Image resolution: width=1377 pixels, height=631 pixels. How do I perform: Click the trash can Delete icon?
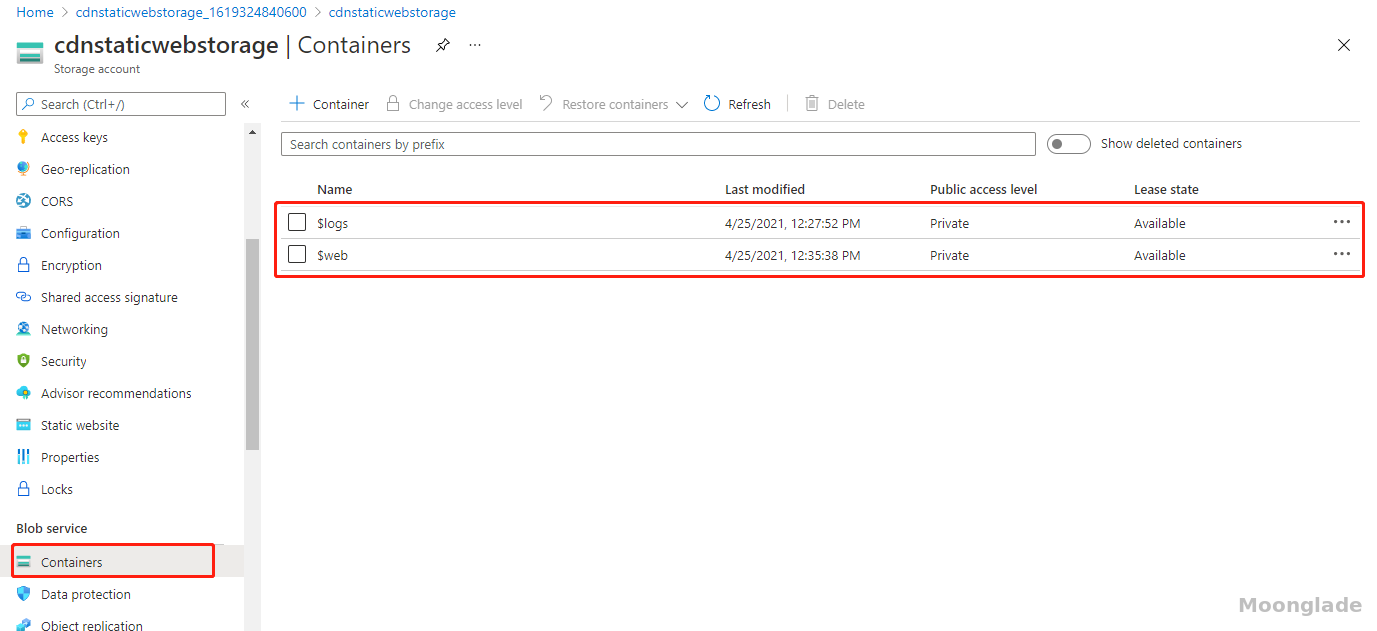click(x=812, y=103)
